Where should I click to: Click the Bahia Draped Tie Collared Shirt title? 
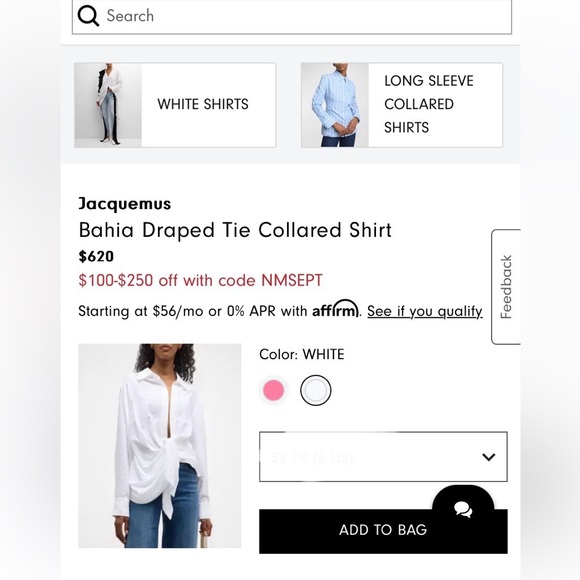[x=235, y=230]
